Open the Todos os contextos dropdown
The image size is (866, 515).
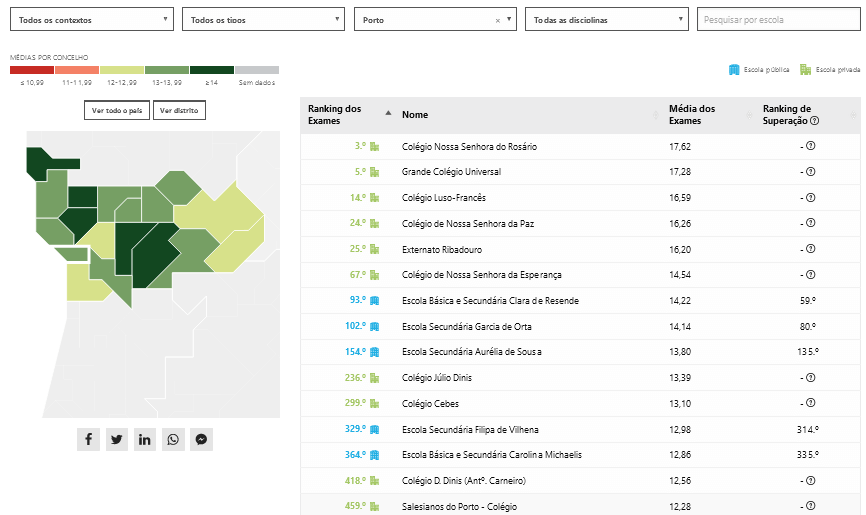point(94,19)
